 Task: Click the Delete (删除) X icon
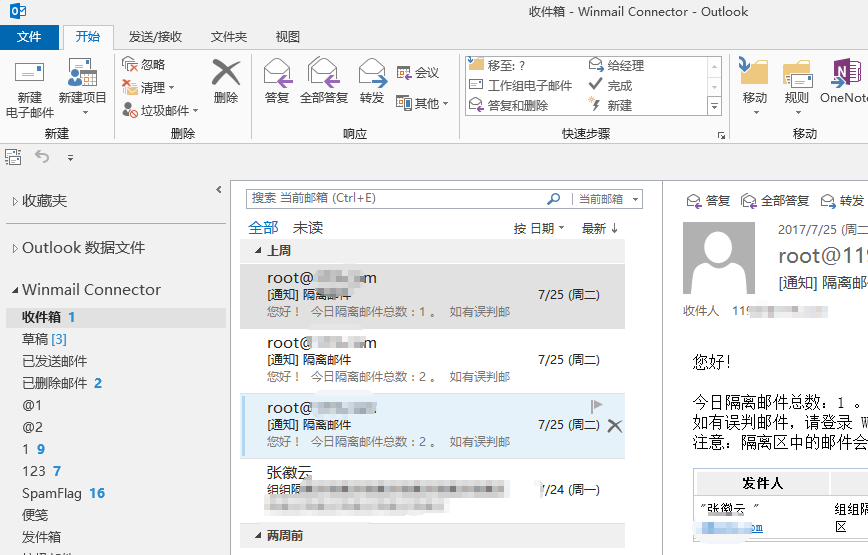click(x=226, y=74)
